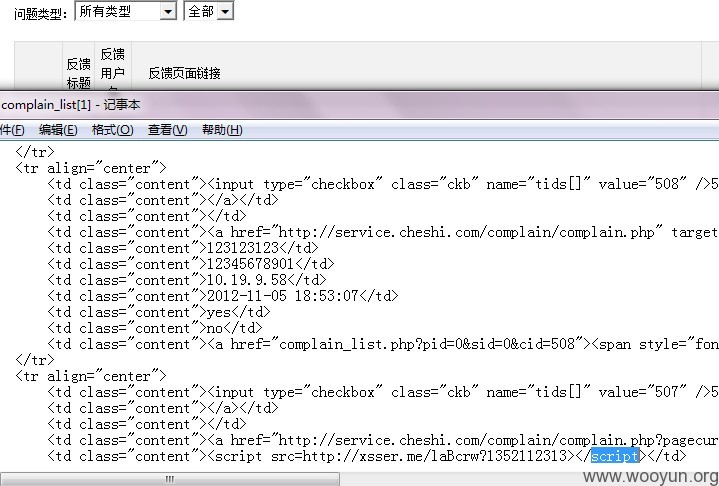Click the horizontal scrollbar thumb in Notepad
This screenshot has width=719, height=486.
click(x=170, y=479)
